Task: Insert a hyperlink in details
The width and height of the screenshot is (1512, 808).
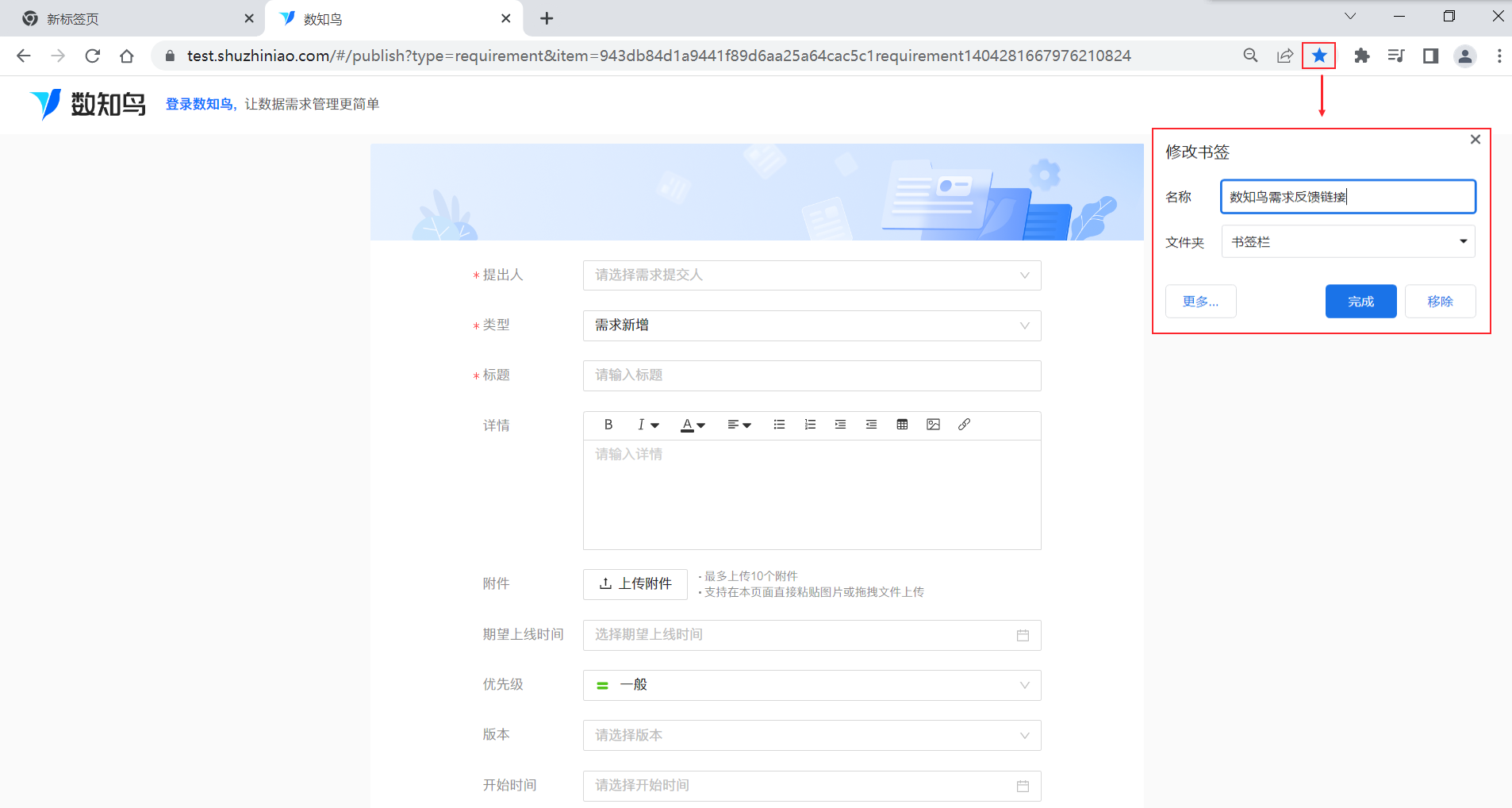Action: pyautogui.click(x=964, y=425)
